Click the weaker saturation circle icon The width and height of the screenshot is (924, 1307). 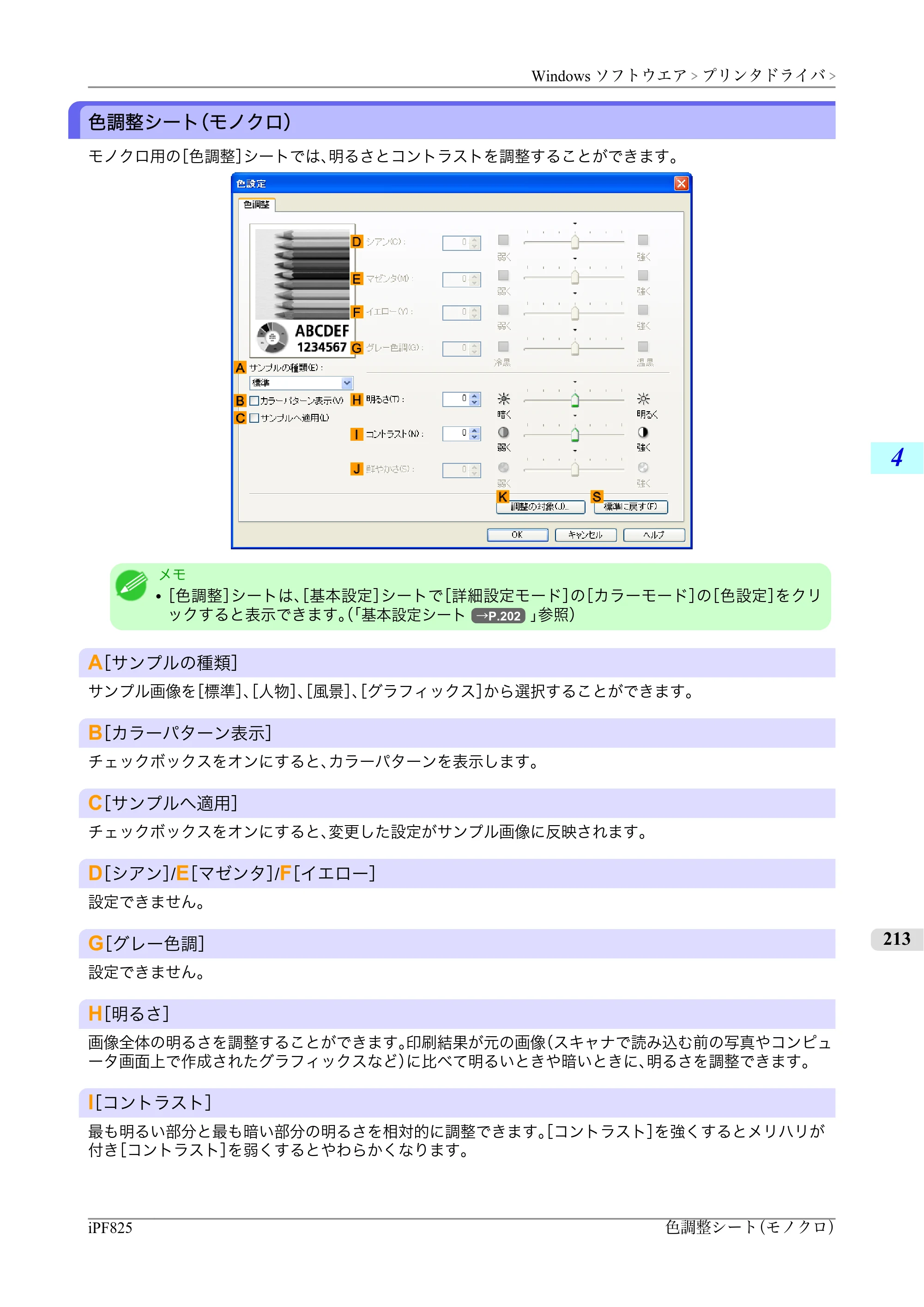pyautogui.click(x=503, y=468)
